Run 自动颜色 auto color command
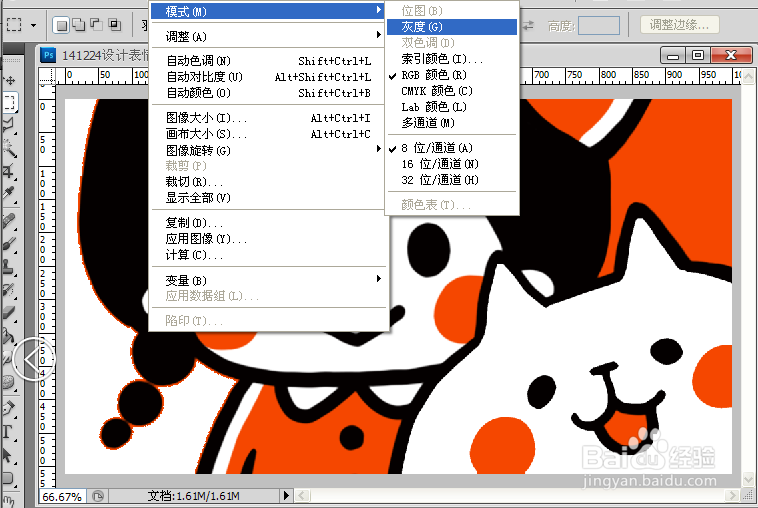 point(269,93)
